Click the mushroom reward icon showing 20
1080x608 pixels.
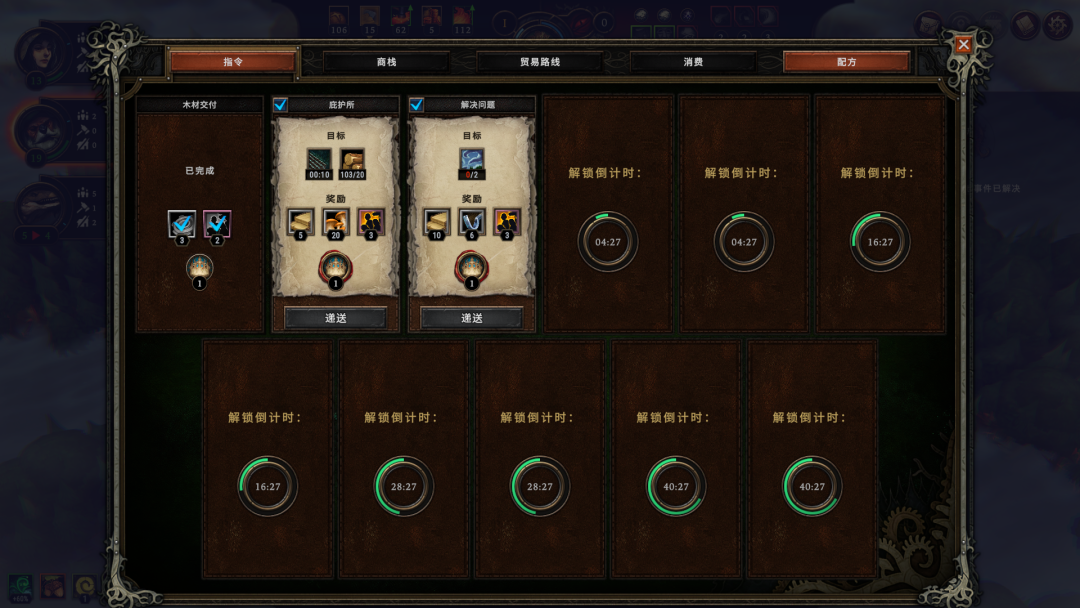coord(335,223)
